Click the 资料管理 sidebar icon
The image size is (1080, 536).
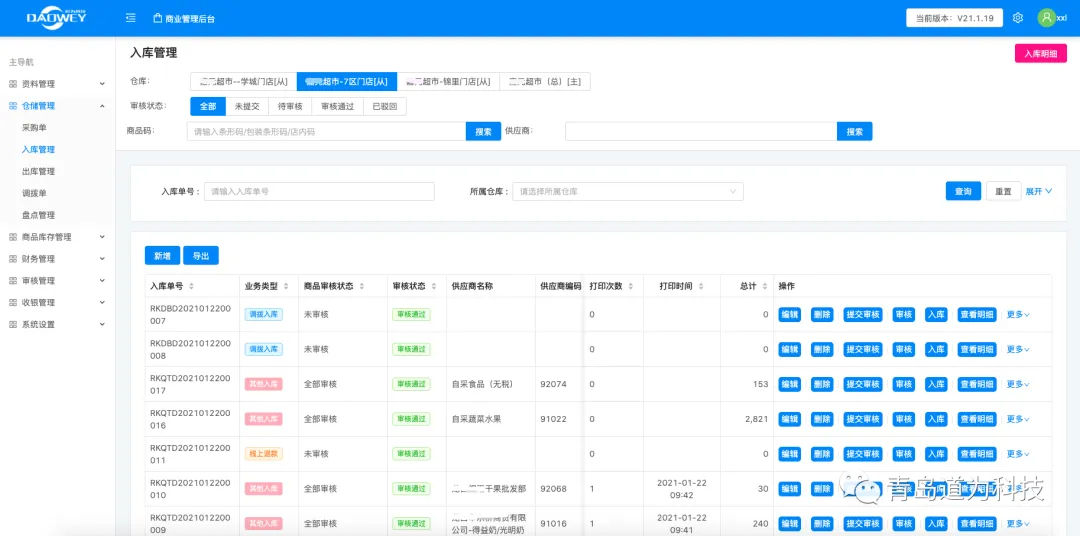coord(13,84)
